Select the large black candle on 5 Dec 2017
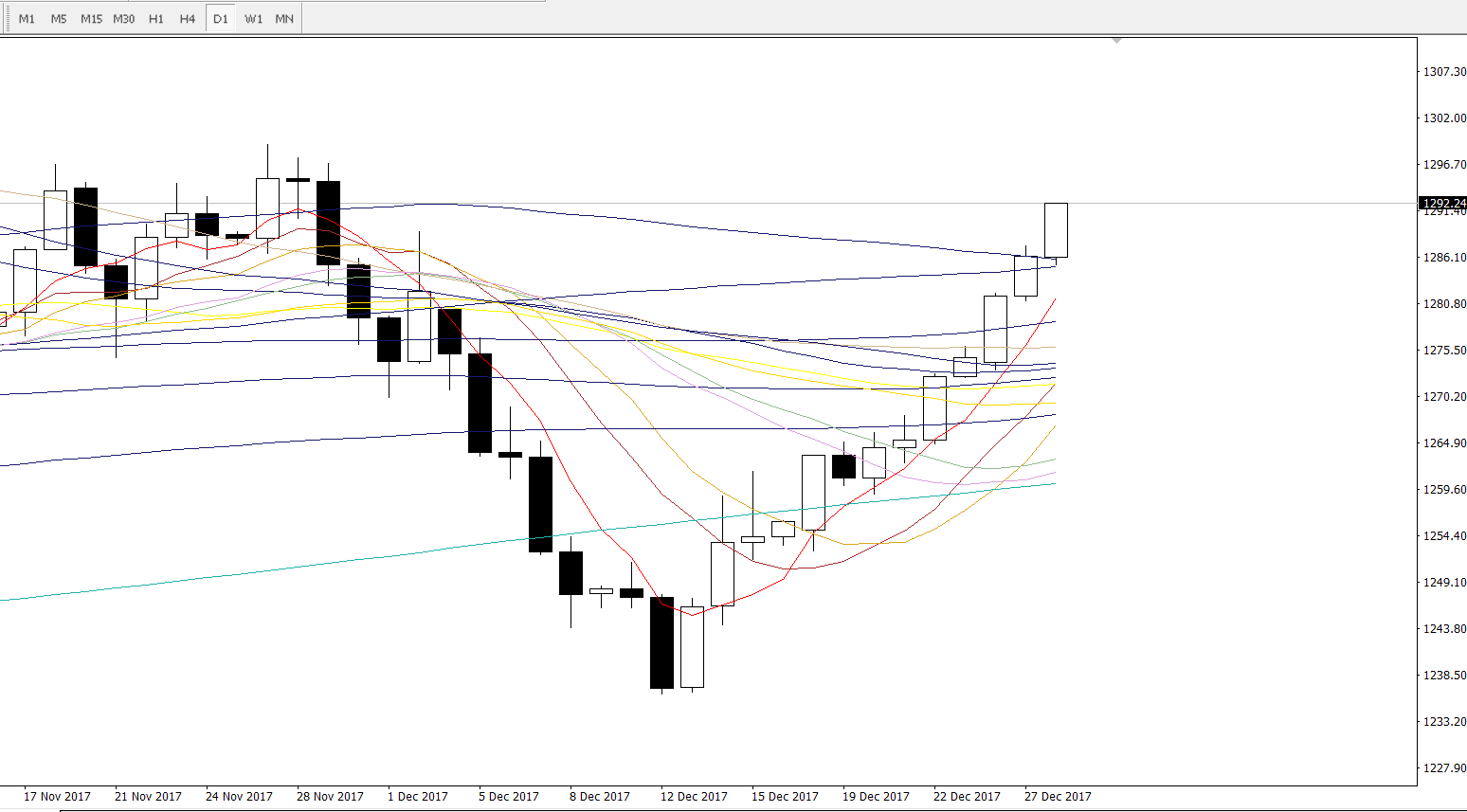This screenshot has width=1467, height=812. (x=480, y=403)
